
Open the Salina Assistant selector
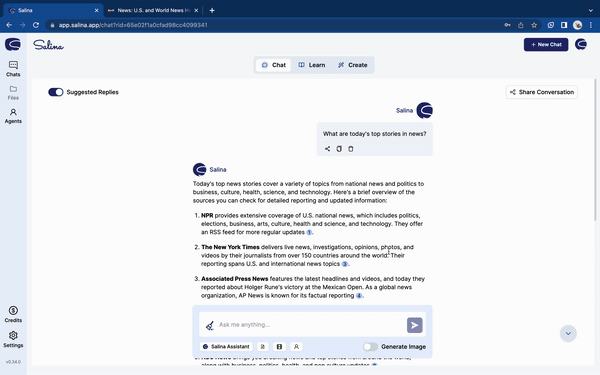(x=226, y=347)
